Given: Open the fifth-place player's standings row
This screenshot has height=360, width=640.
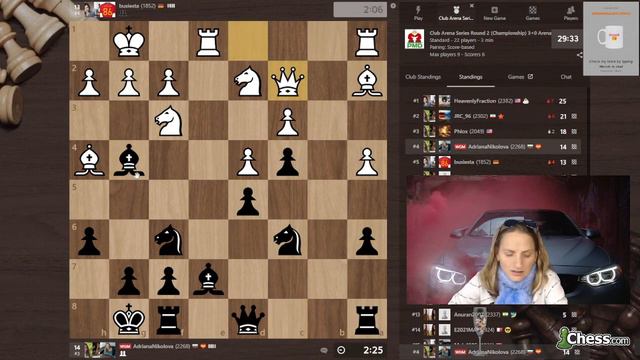Looking at the screenshot, I should 493,162.
